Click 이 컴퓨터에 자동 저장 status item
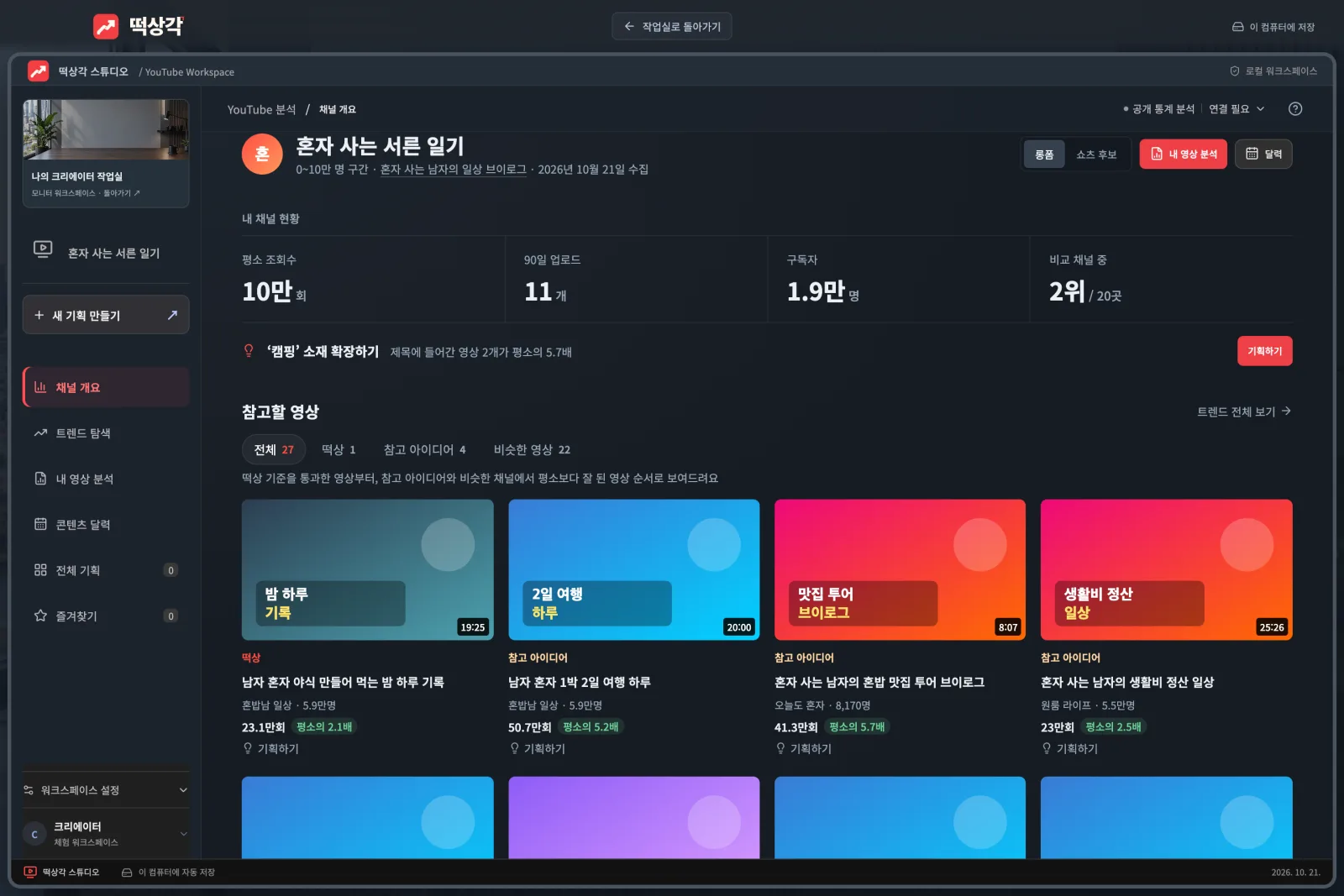 [168, 872]
